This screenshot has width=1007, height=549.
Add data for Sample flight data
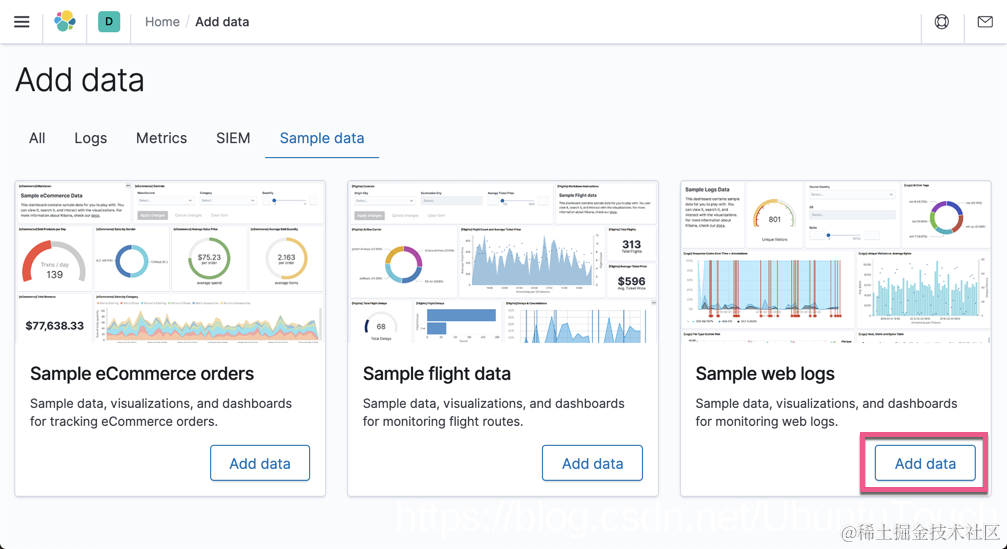592,463
